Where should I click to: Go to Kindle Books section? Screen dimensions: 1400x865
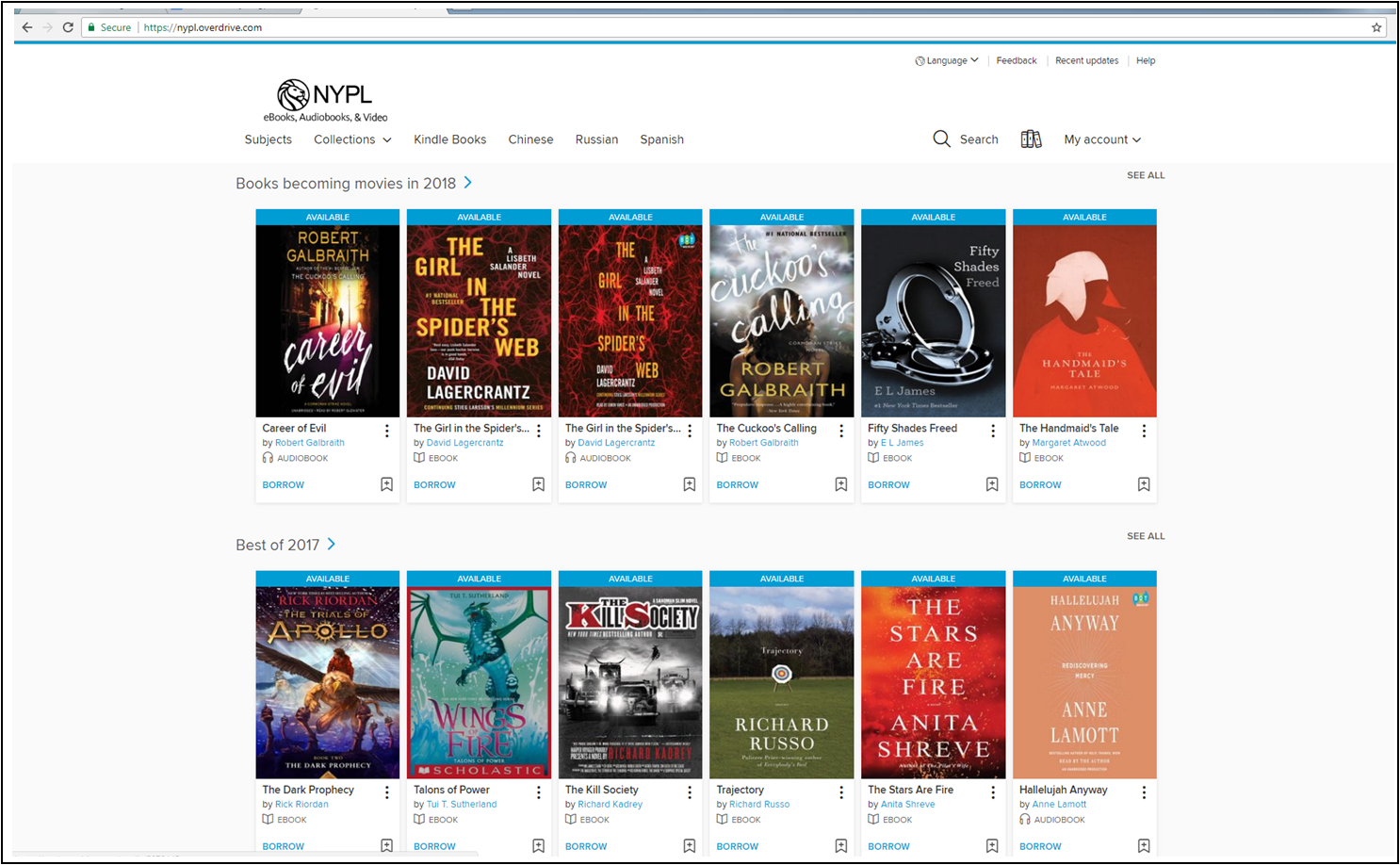point(450,139)
